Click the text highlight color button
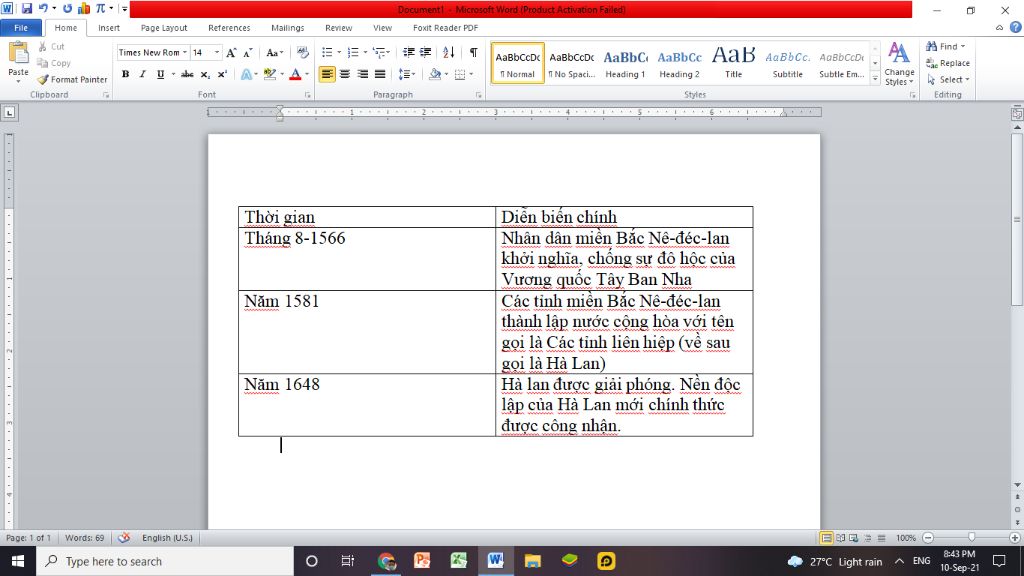This screenshot has height=576, width=1024. point(269,74)
